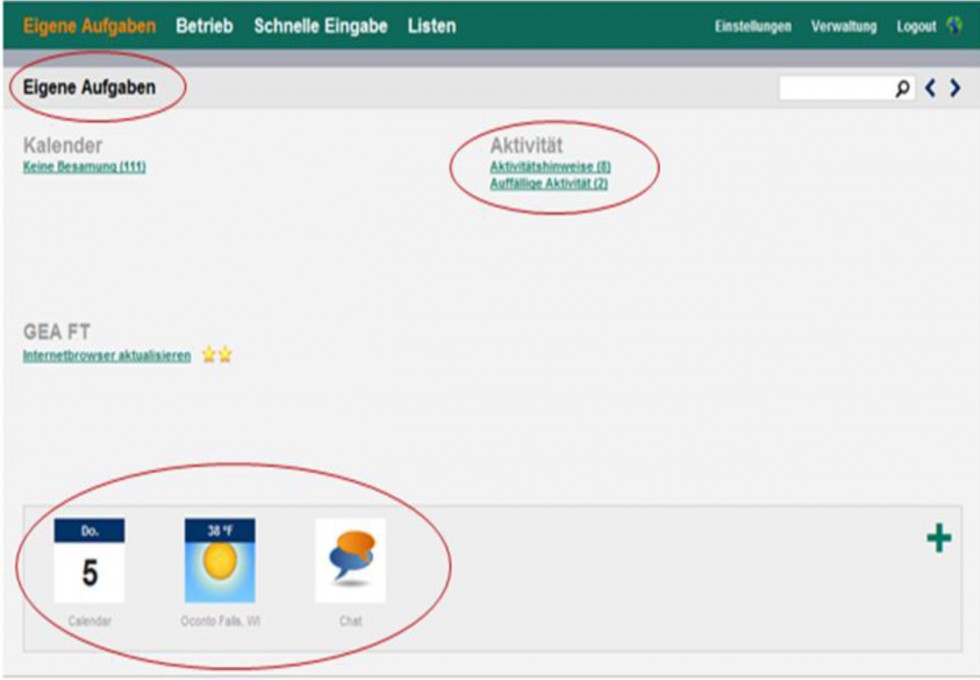Go to the Listen tab
This screenshot has height=680, width=980.
click(x=431, y=26)
